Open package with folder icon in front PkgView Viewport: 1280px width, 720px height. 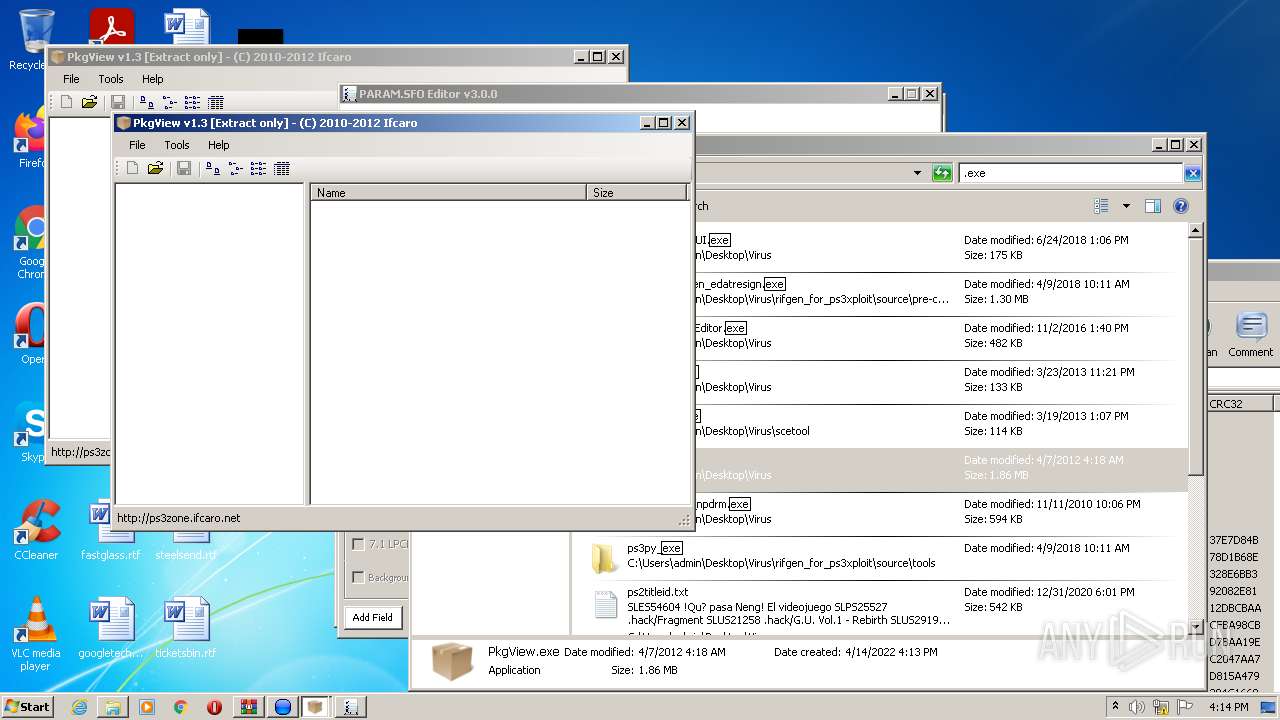click(155, 169)
